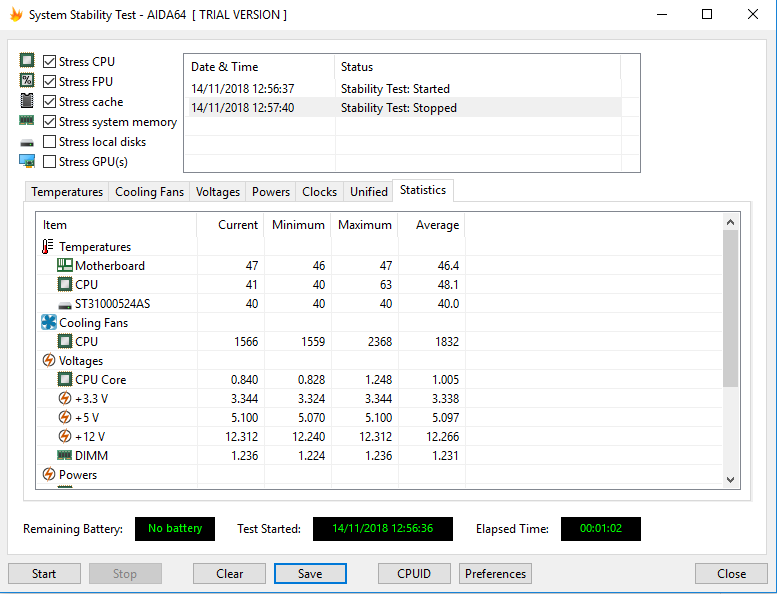Image resolution: width=777 pixels, height=594 pixels.
Task: Click the RAM icon beside Stress system memory
Action: (27, 120)
